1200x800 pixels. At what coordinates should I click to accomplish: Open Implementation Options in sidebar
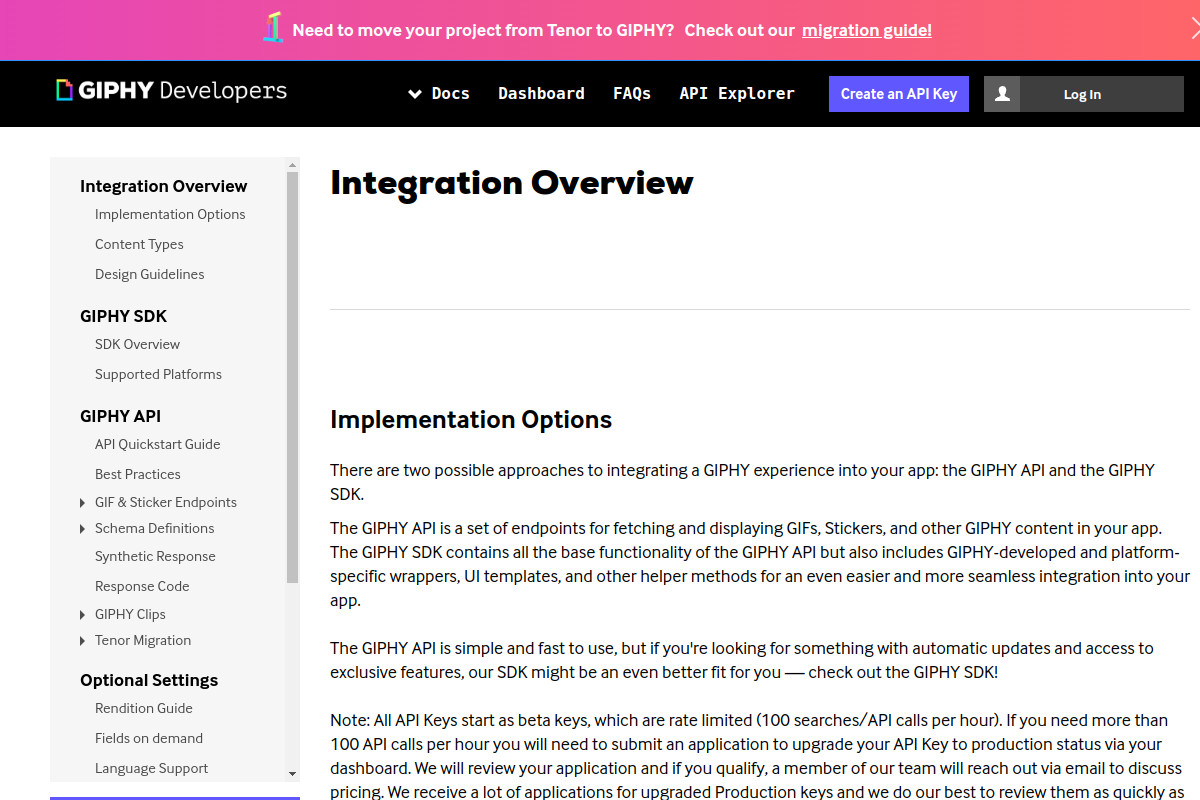[170, 214]
